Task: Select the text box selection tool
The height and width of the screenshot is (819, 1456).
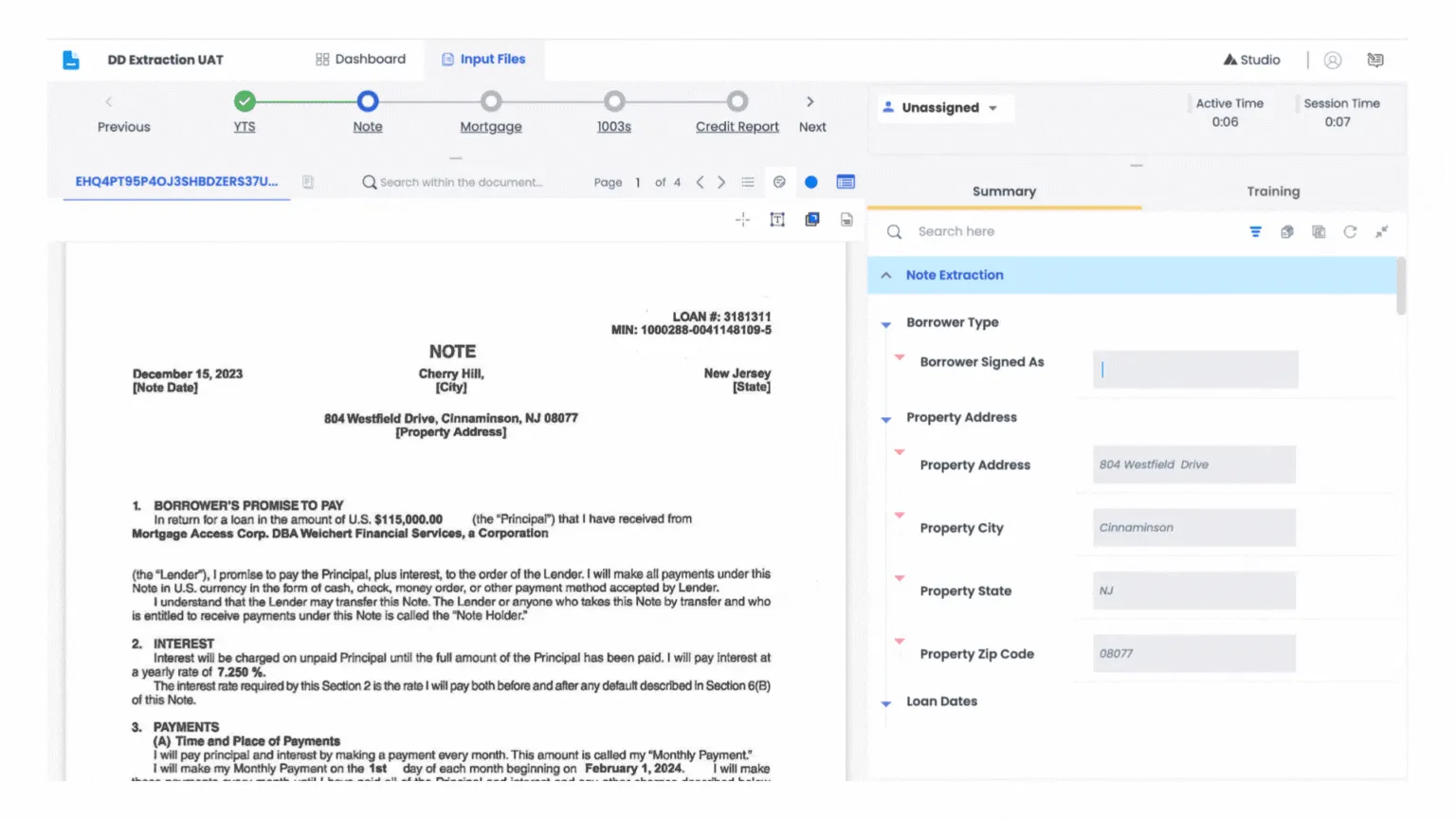Action: click(777, 220)
